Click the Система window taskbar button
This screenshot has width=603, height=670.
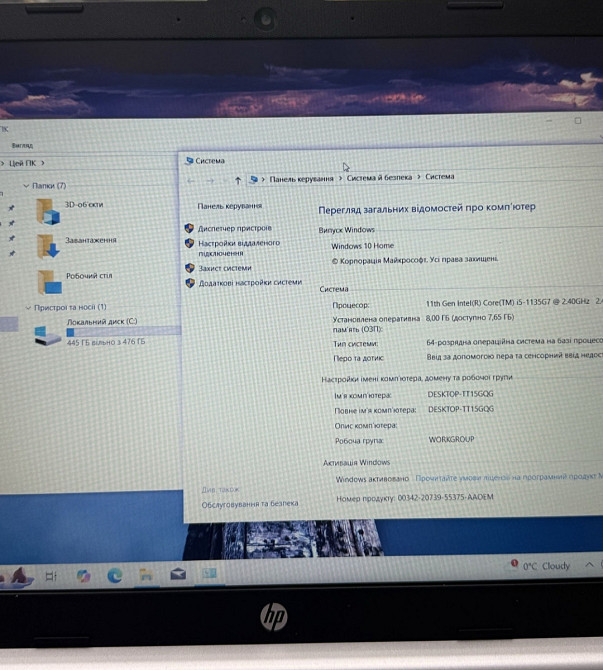click(209, 573)
